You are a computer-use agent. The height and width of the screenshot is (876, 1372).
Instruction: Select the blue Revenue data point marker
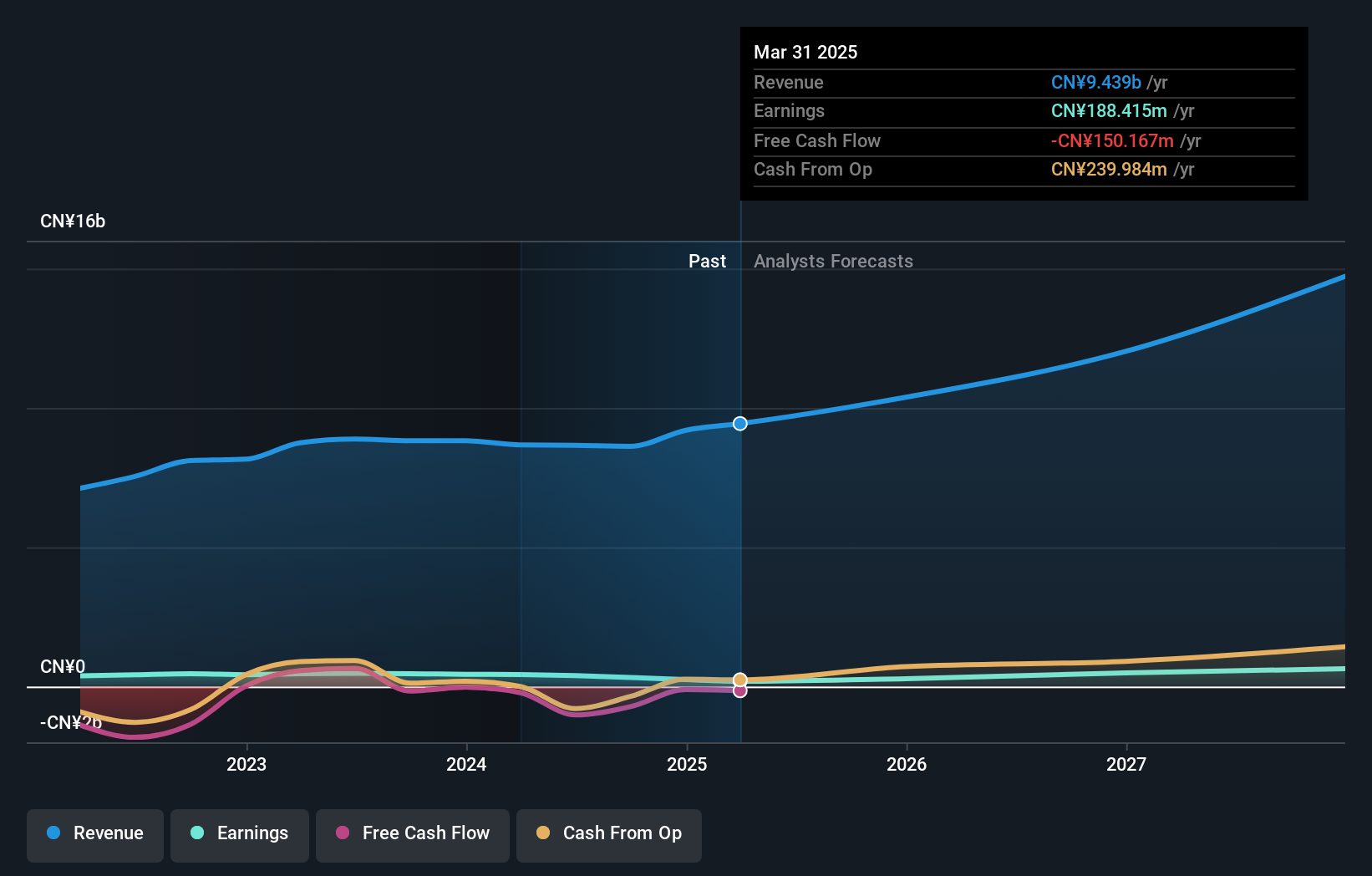(x=740, y=424)
